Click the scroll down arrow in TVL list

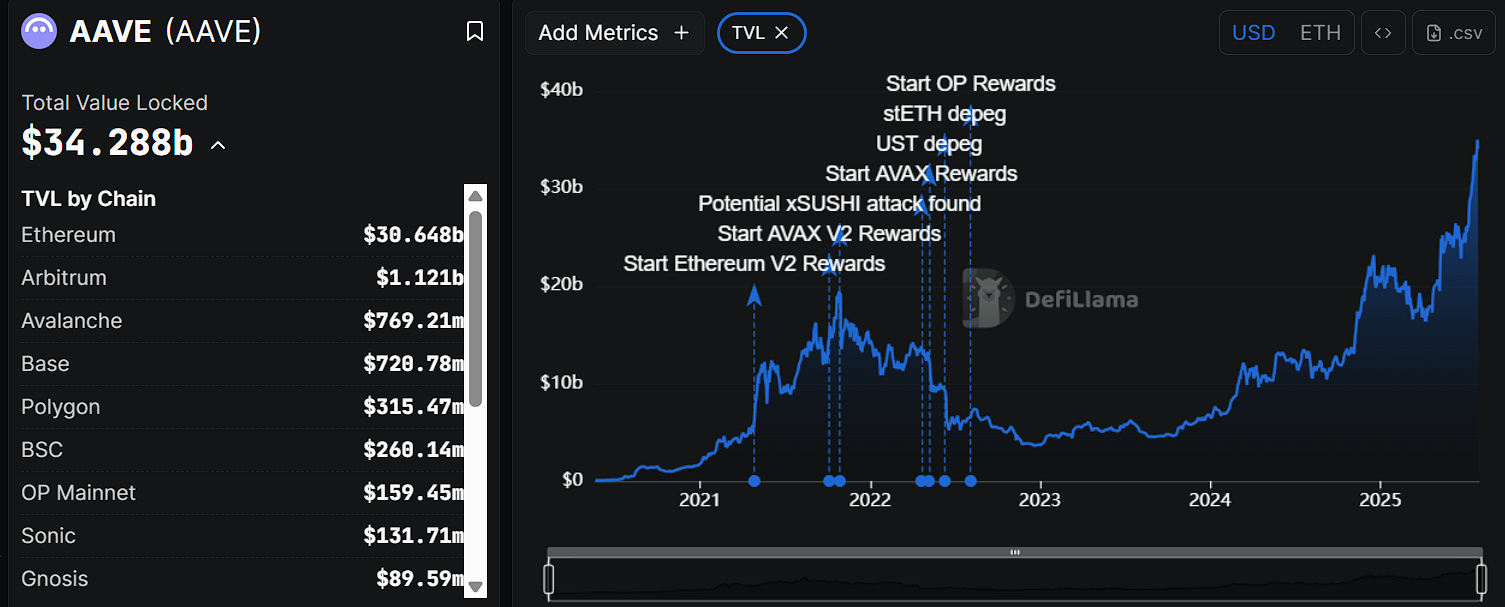pos(476,587)
